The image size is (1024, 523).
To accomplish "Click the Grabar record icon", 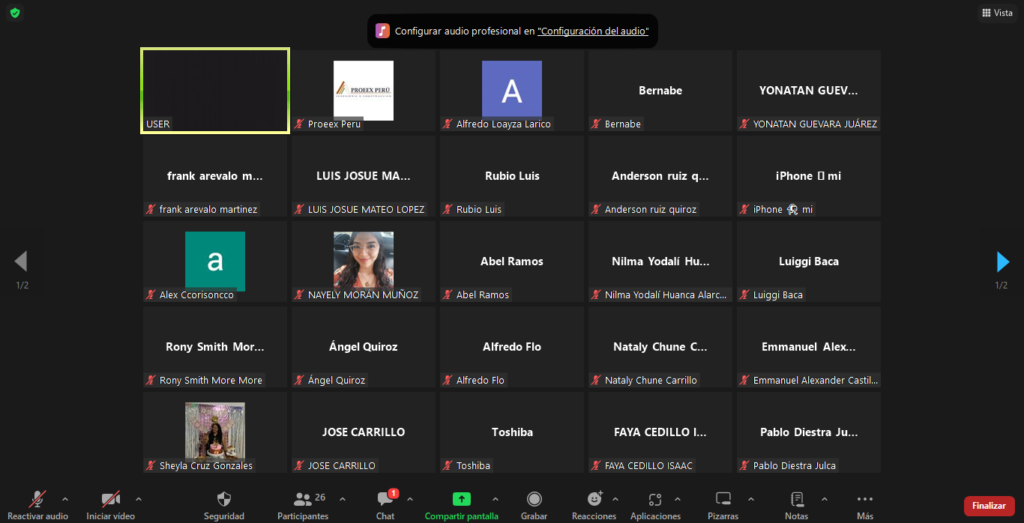I will click(534, 499).
